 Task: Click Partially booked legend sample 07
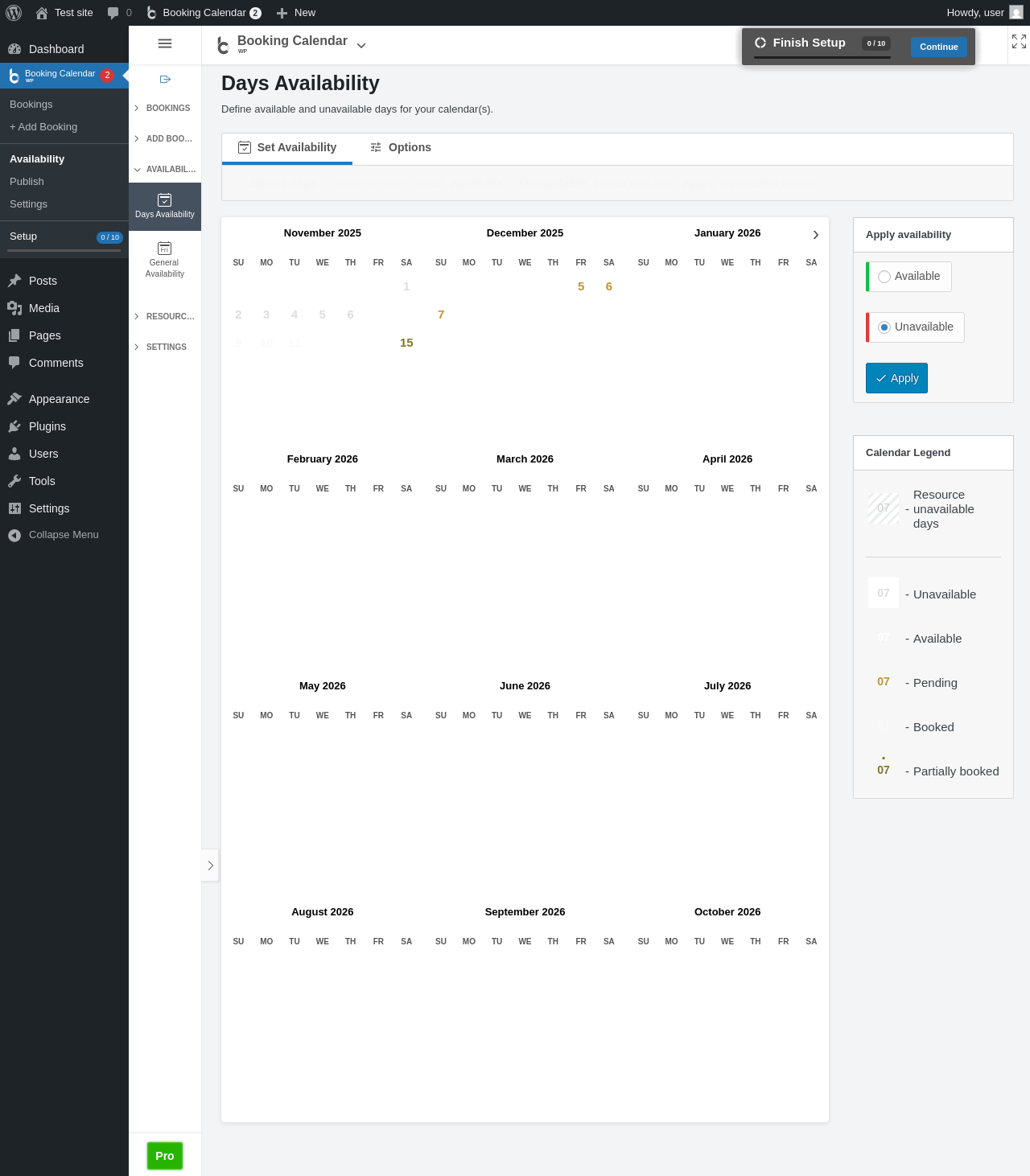tap(884, 770)
